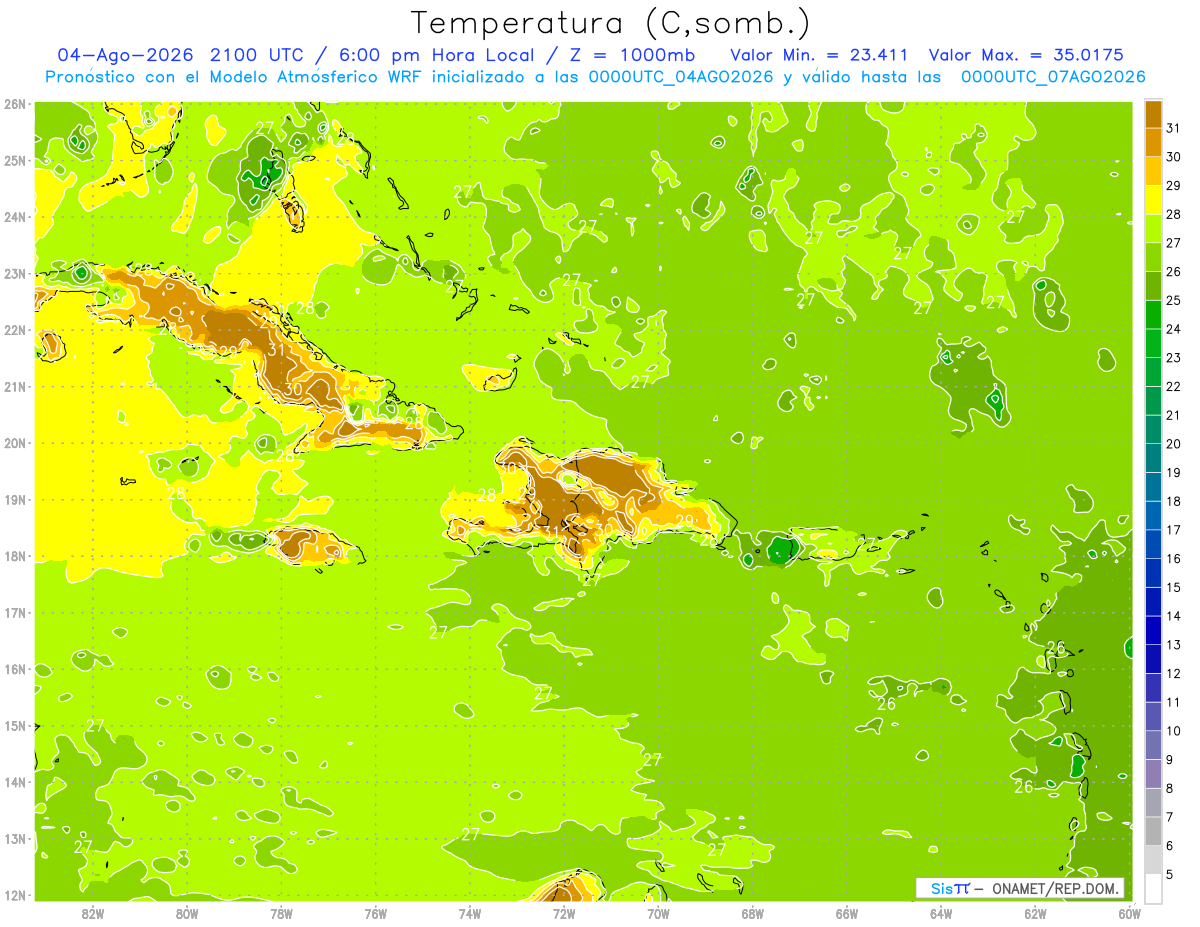The height and width of the screenshot is (927, 1200).
Task: Click the color bar segment between 28 and 29
Action: [1153, 199]
